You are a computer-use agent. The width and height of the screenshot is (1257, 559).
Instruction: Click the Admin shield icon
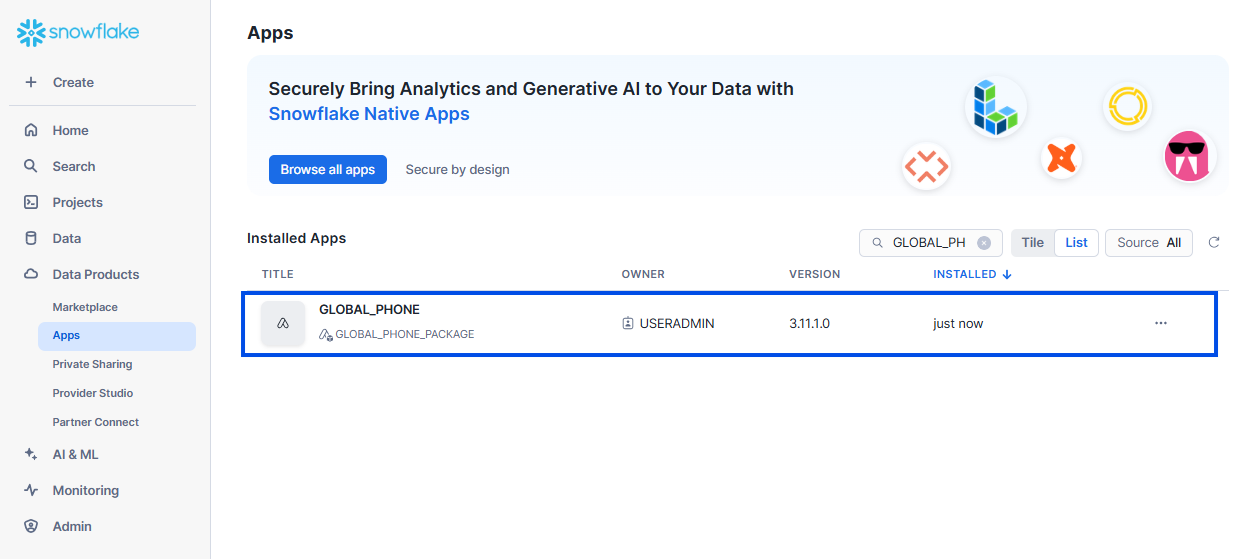[x=31, y=526]
